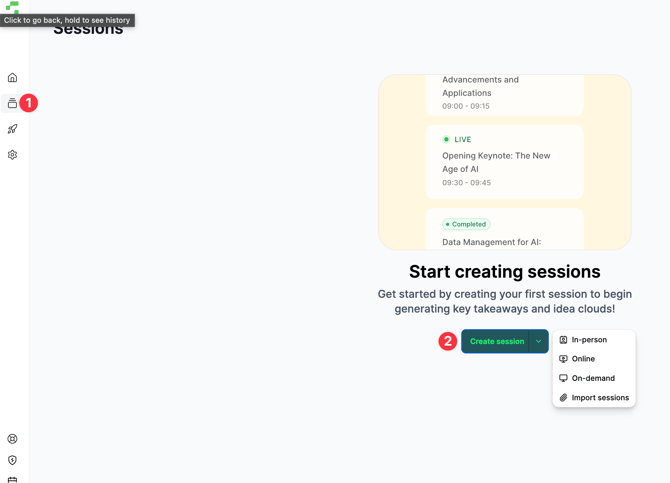
Task: Click the Opening Keynote session card
Action: point(504,162)
